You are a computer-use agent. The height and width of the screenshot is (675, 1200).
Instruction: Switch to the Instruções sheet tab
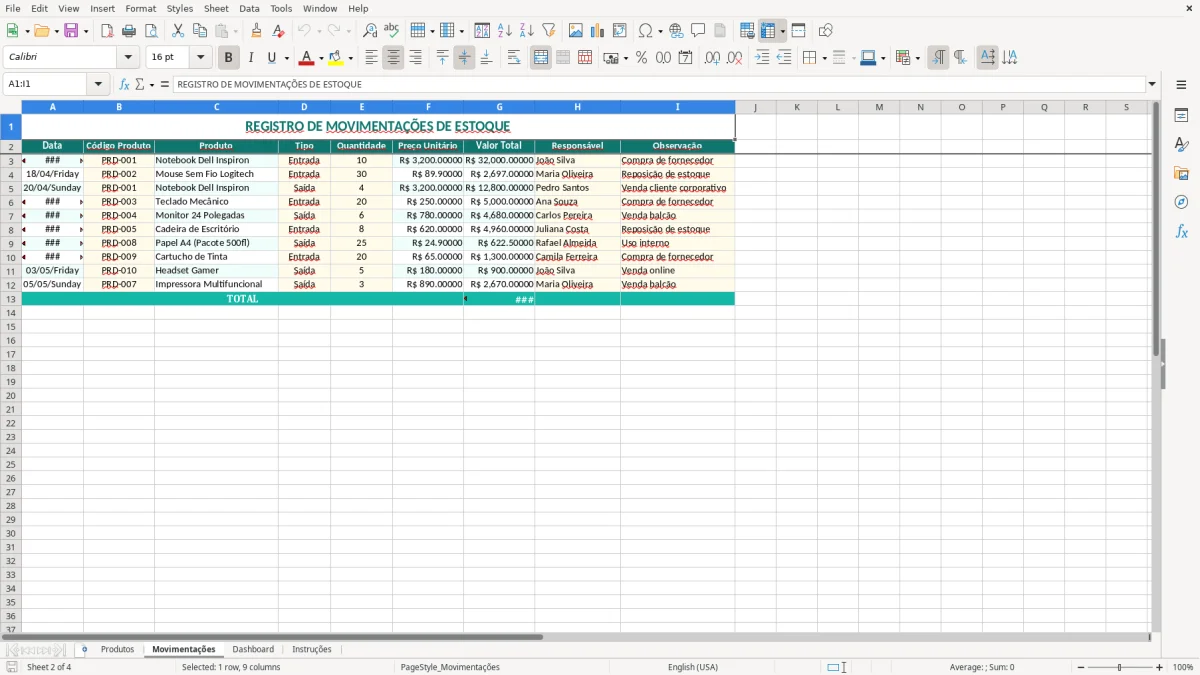312,650
